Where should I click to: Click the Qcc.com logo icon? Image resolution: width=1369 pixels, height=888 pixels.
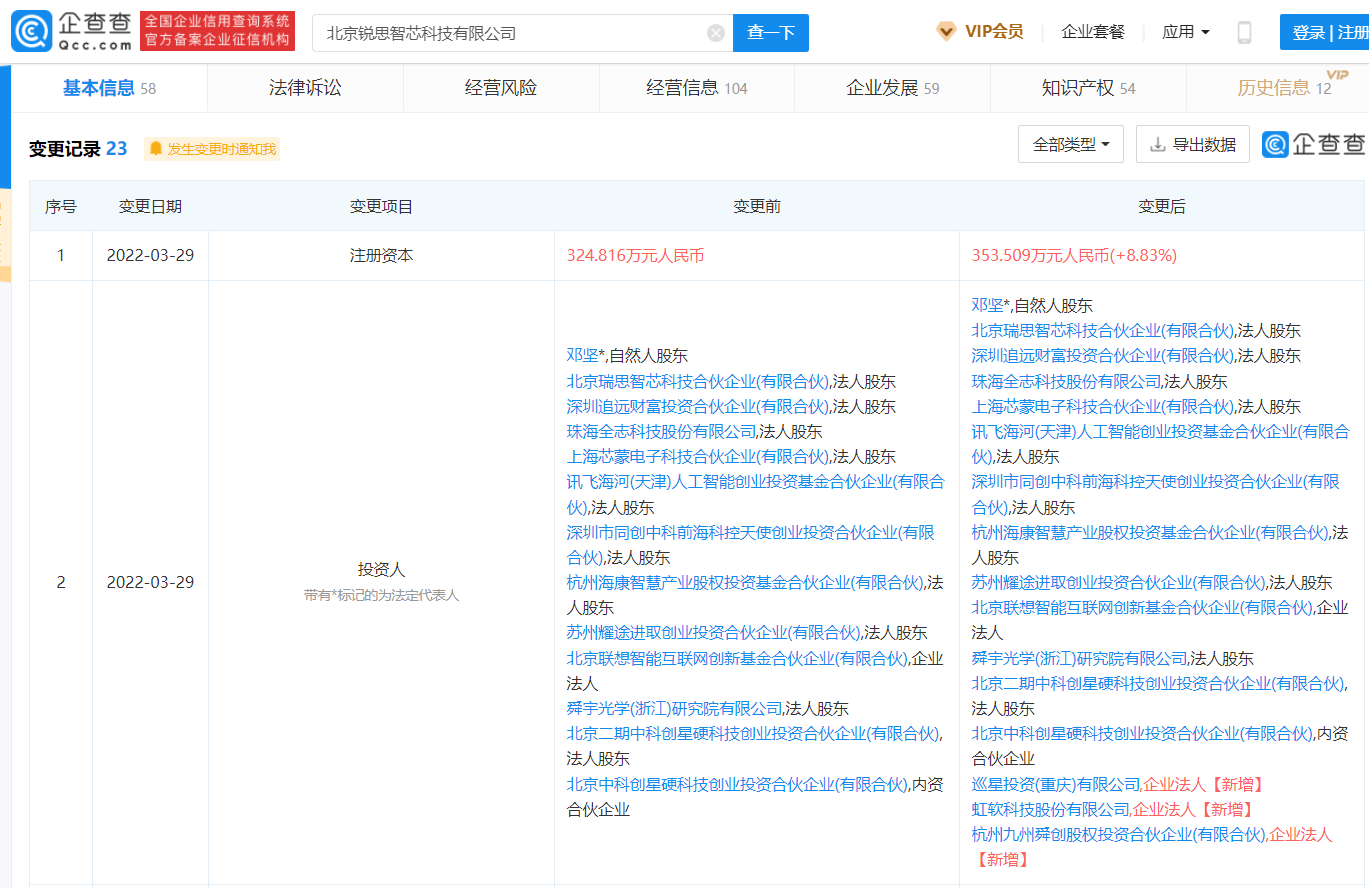[x=32, y=32]
